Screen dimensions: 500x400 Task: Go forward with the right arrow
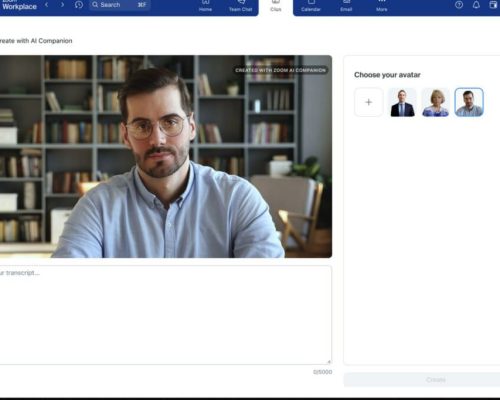[x=62, y=5]
